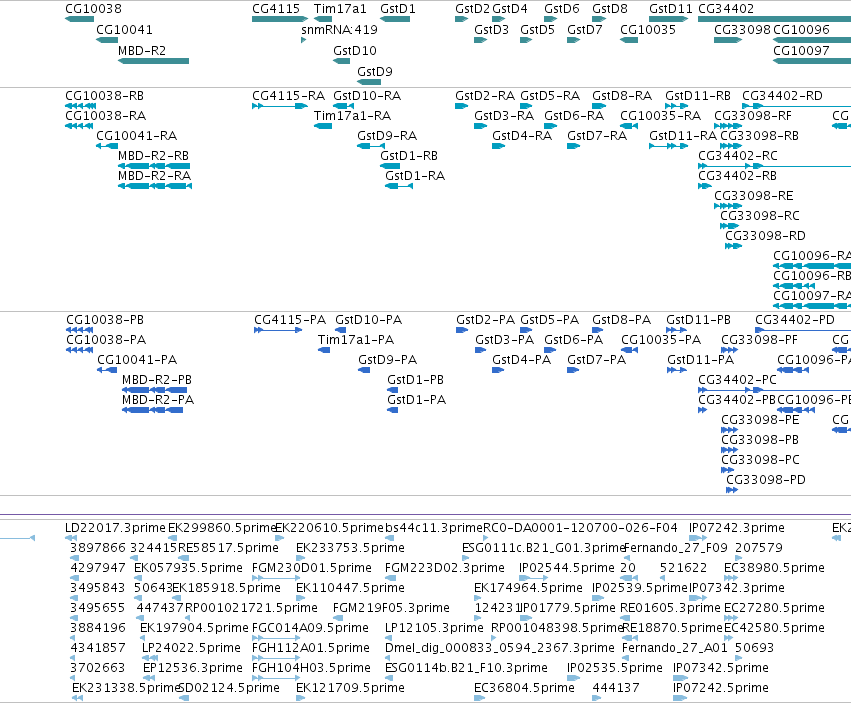This screenshot has height=703, width=851.
Task: Click the snmRNA:419 gene label
Action: coord(339,30)
